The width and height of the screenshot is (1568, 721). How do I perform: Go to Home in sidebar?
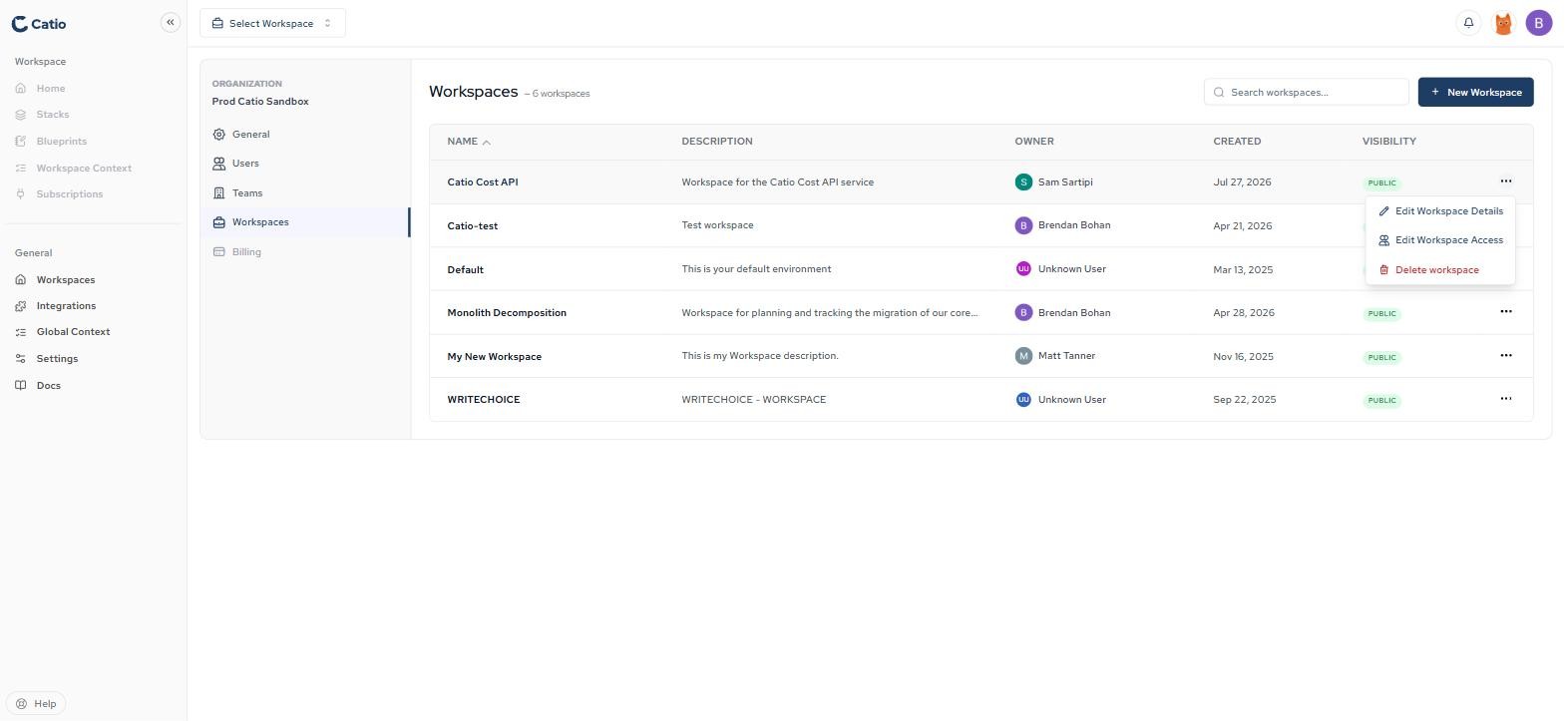(51, 88)
